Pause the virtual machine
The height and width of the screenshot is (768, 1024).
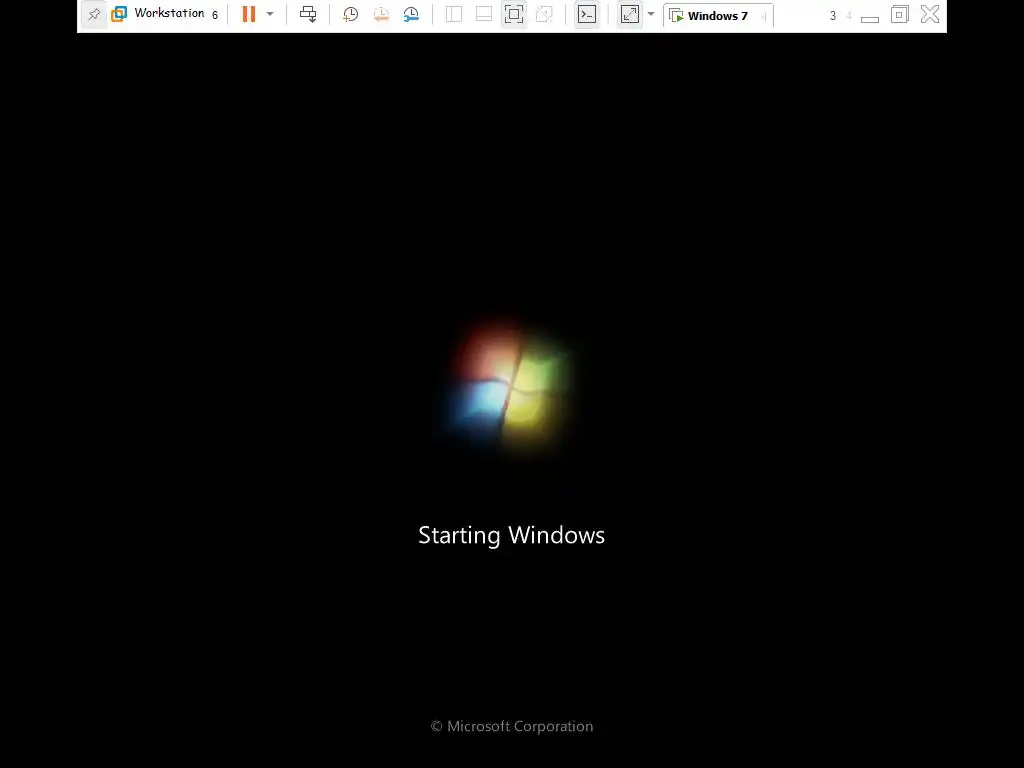[249, 14]
